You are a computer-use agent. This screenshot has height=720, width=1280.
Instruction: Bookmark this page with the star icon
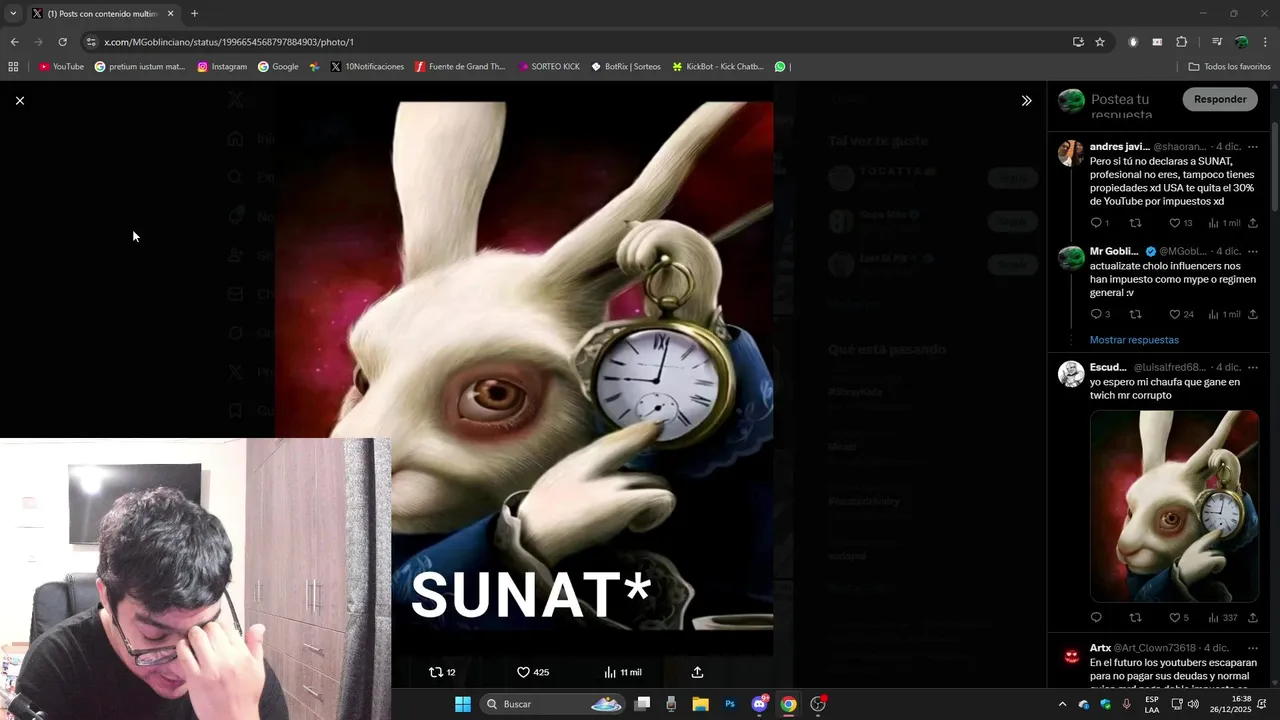click(x=1100, y=42)
